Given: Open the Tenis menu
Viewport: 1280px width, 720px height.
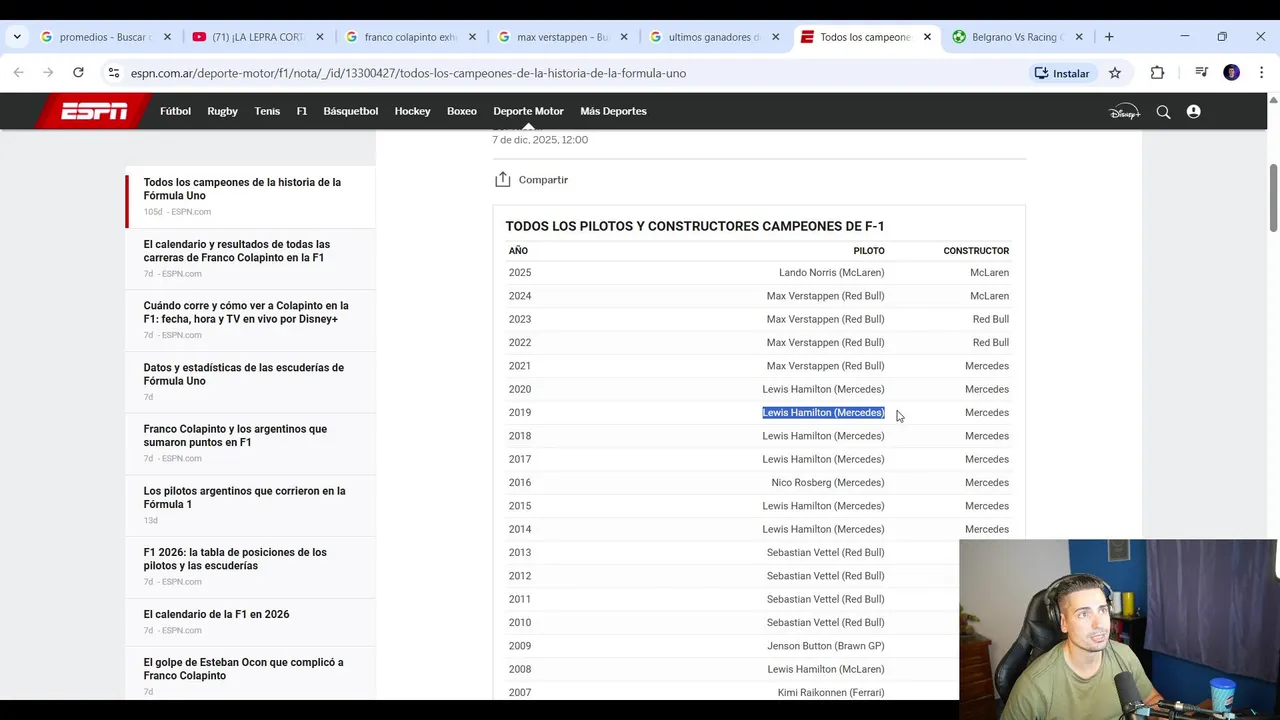Looking at the screenshot, I should pos(267,111).
